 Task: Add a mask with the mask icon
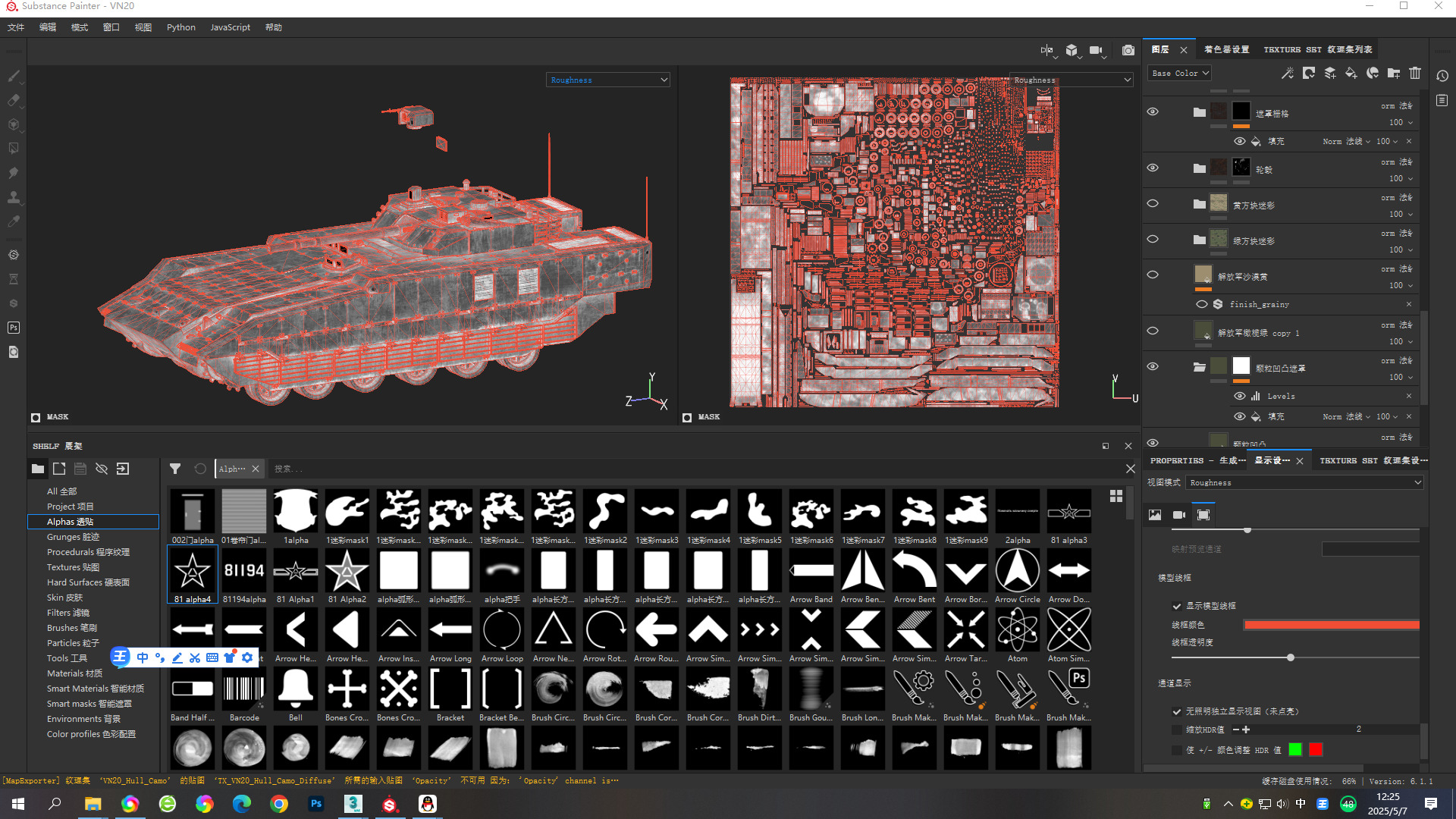[1309, 74]
